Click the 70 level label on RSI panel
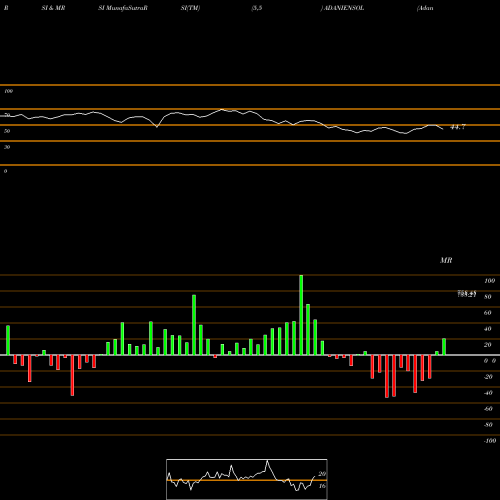The width and height of the screenshot is (500, 500). click(x=7, y=115)
